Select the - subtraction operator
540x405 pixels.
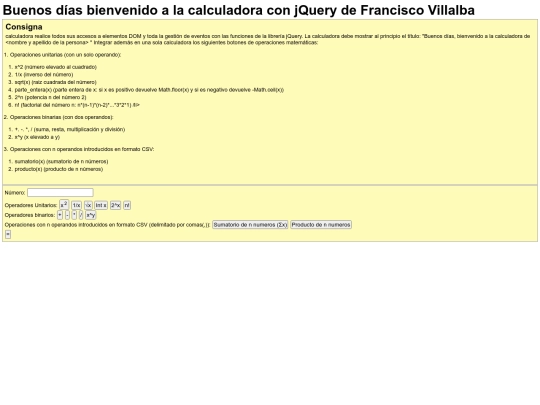click(67, 215)
